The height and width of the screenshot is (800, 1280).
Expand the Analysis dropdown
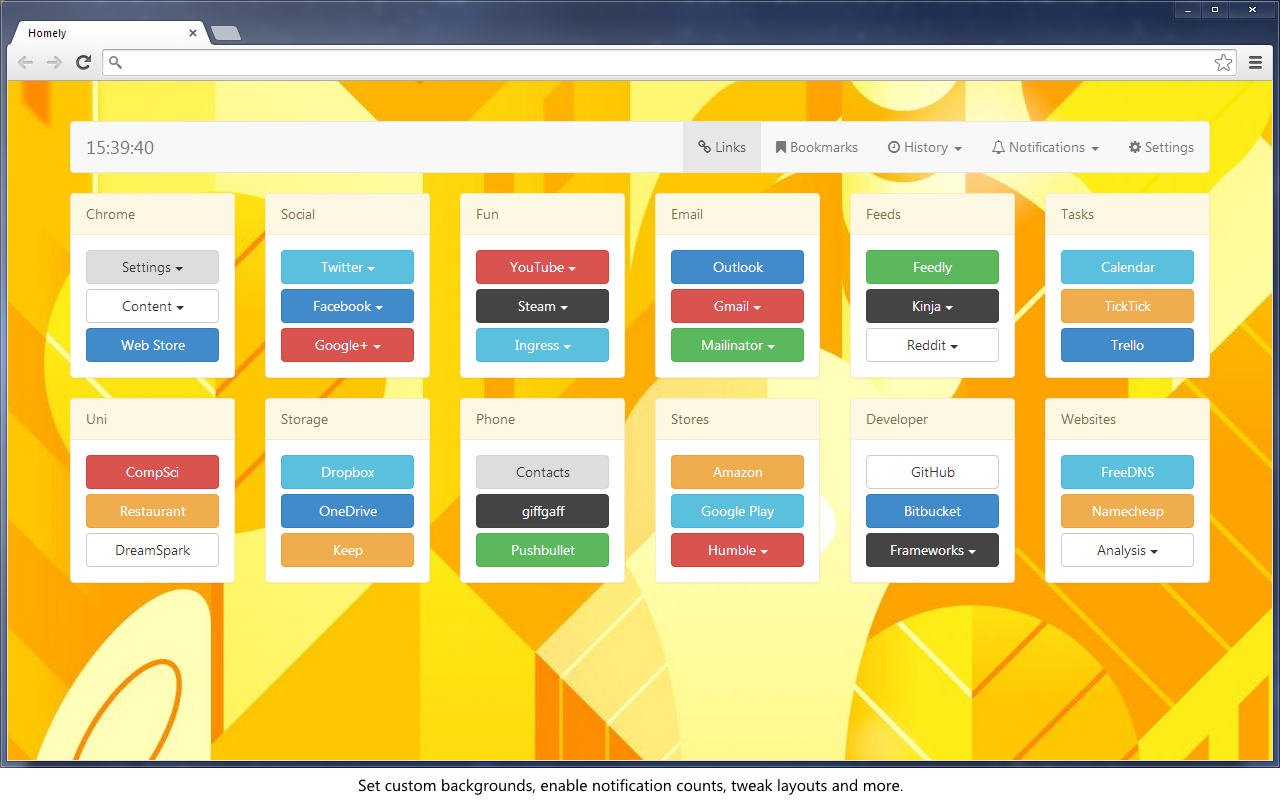[x=1127, y=550]
